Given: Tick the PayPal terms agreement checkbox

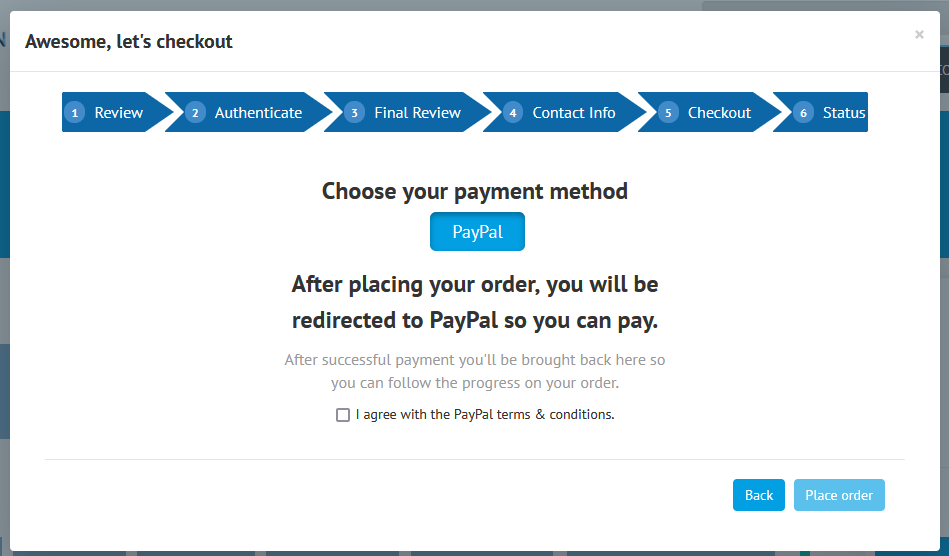Looking at the screenshot, I should click(343, 415).
